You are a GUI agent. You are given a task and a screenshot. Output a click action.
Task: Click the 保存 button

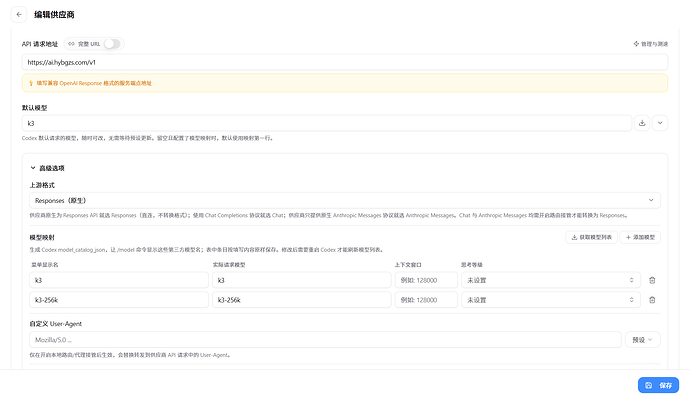point(658,385)
